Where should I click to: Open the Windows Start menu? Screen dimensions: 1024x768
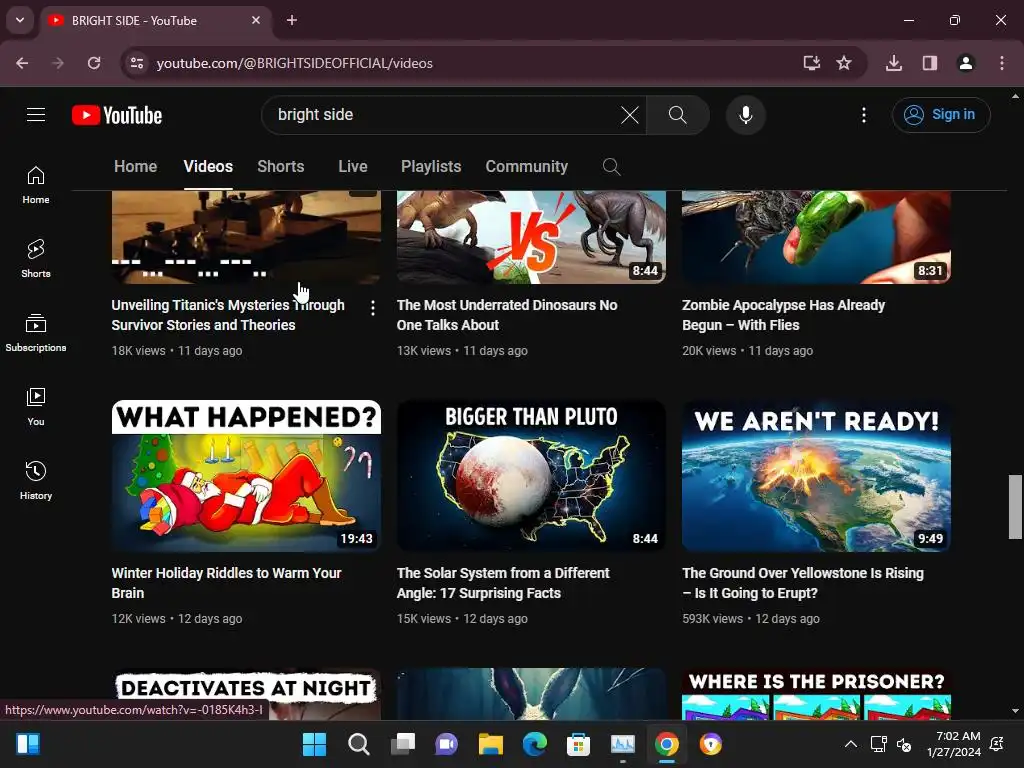[x=314, y=744]
